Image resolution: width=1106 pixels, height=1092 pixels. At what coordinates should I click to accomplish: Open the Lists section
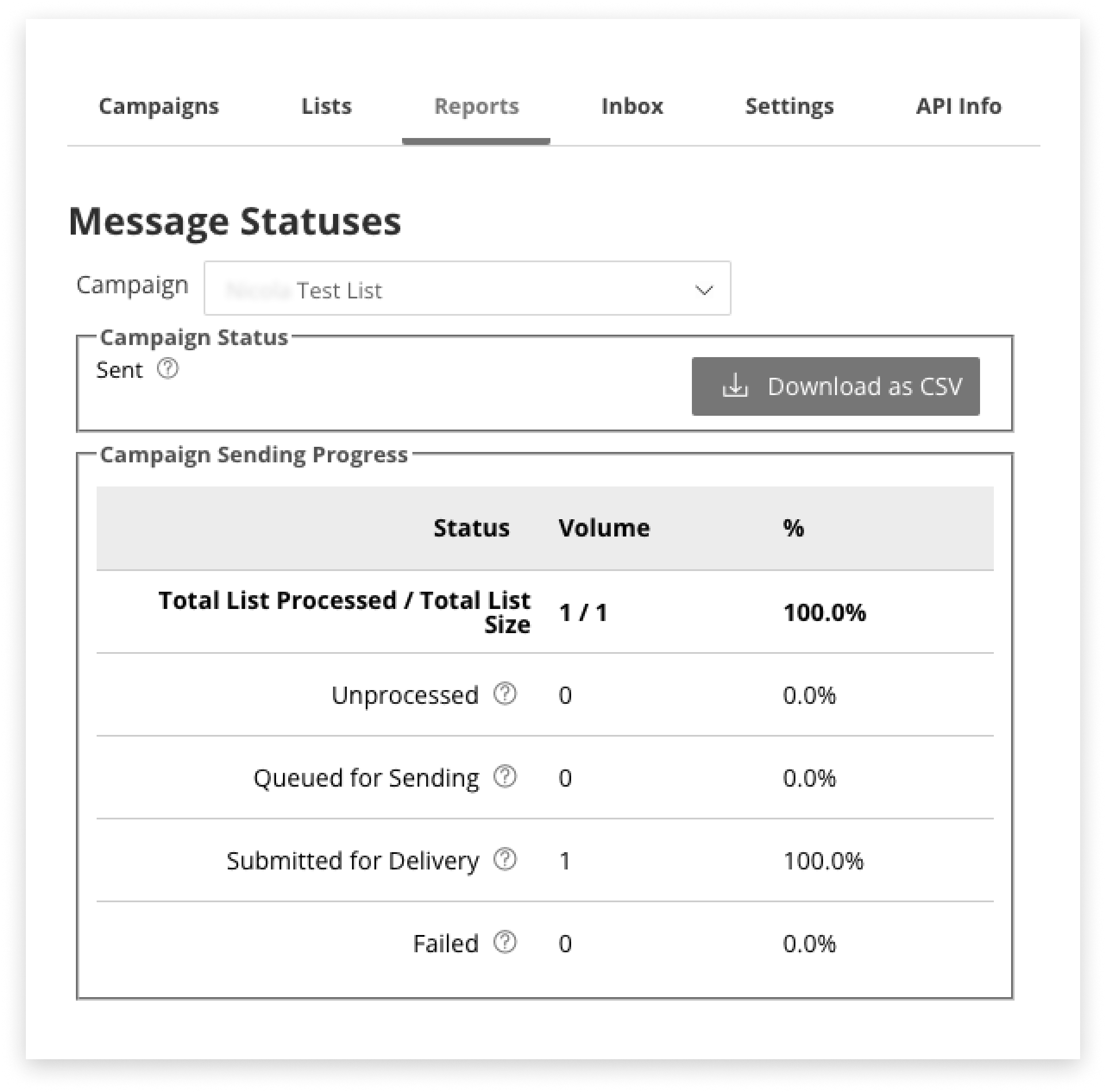326,106
